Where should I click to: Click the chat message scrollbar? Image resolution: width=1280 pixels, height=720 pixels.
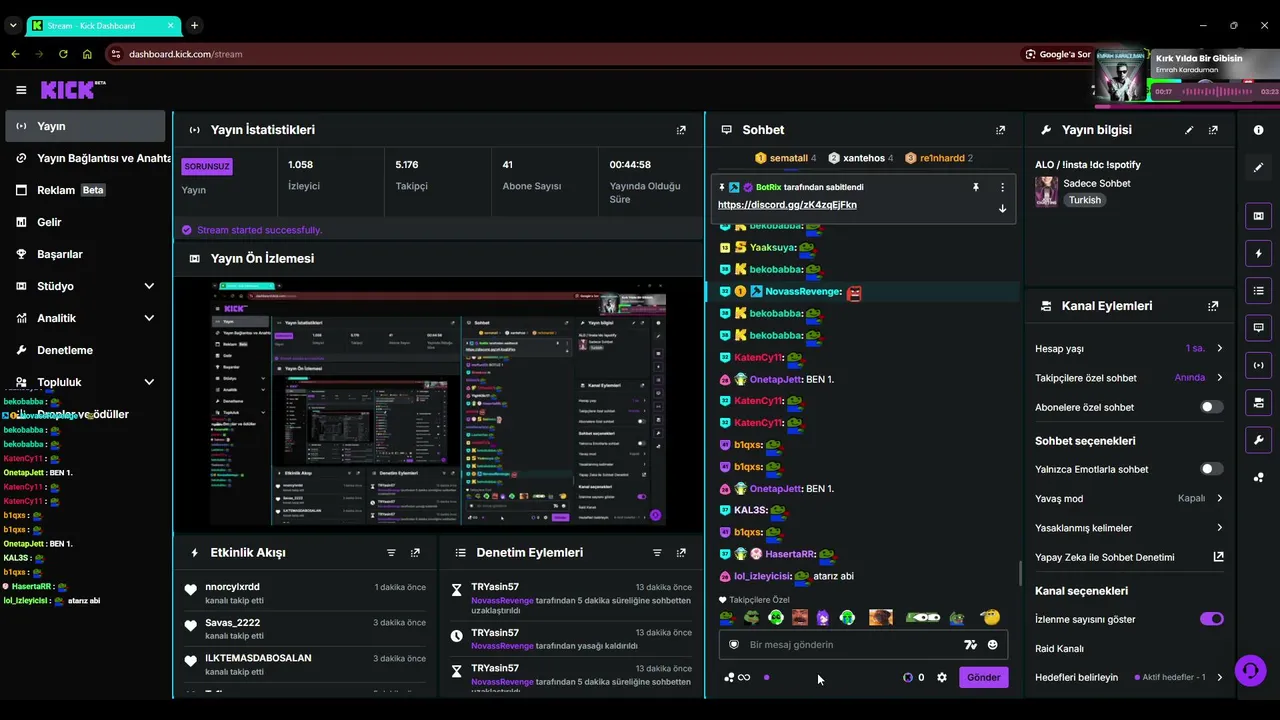[x=1020, y=573]
